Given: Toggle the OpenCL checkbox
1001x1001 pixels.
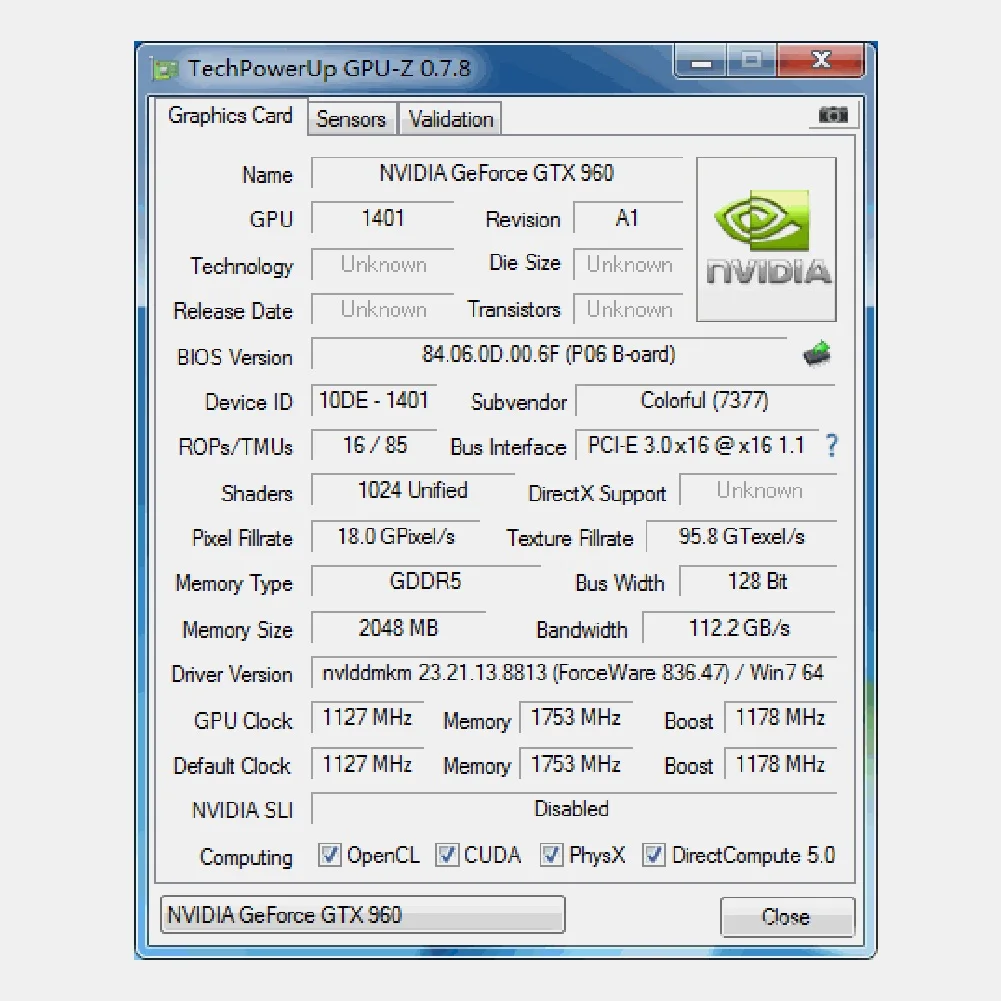Looking at the screenshot, I should 329,855.
